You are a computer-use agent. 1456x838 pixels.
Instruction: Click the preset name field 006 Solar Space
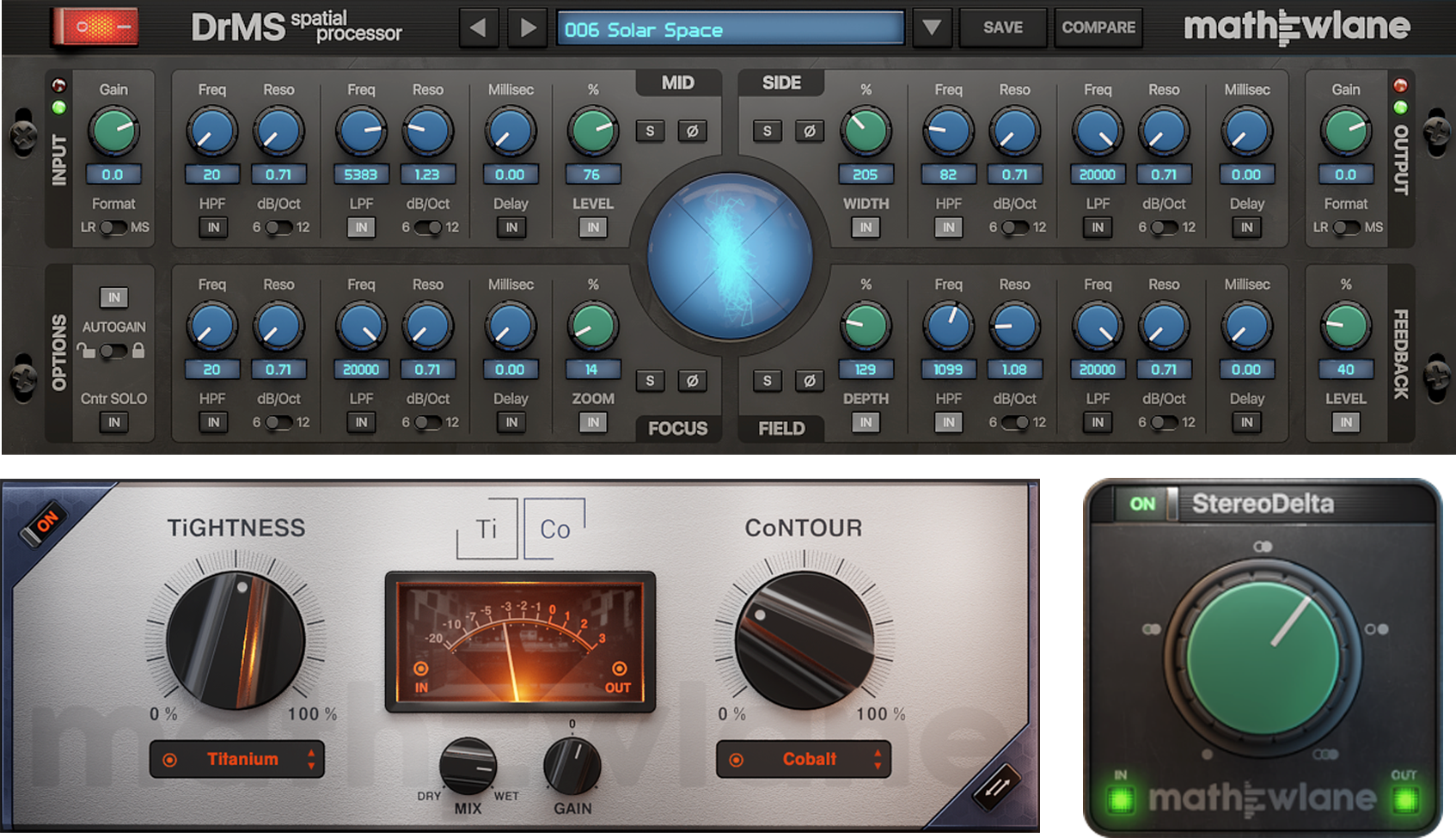731,29
